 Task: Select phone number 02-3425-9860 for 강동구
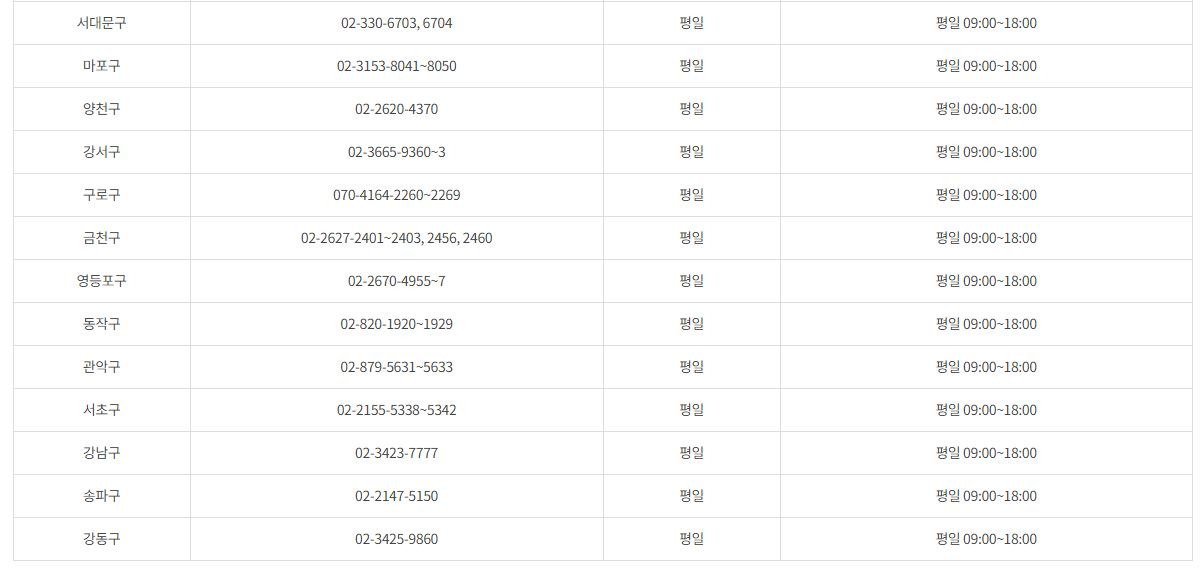(397, 539)
